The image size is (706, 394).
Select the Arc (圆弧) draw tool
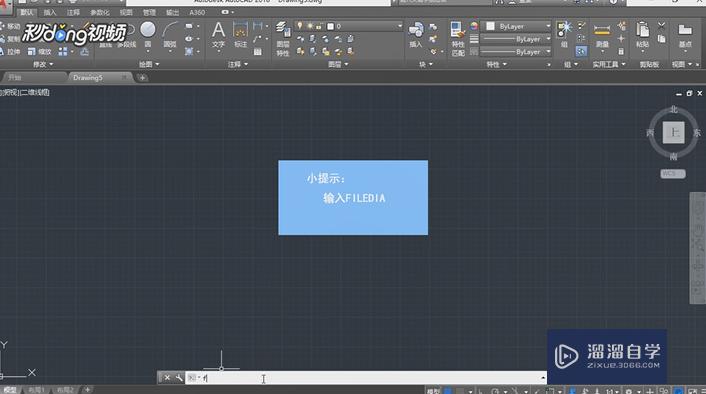coord(170,31)
